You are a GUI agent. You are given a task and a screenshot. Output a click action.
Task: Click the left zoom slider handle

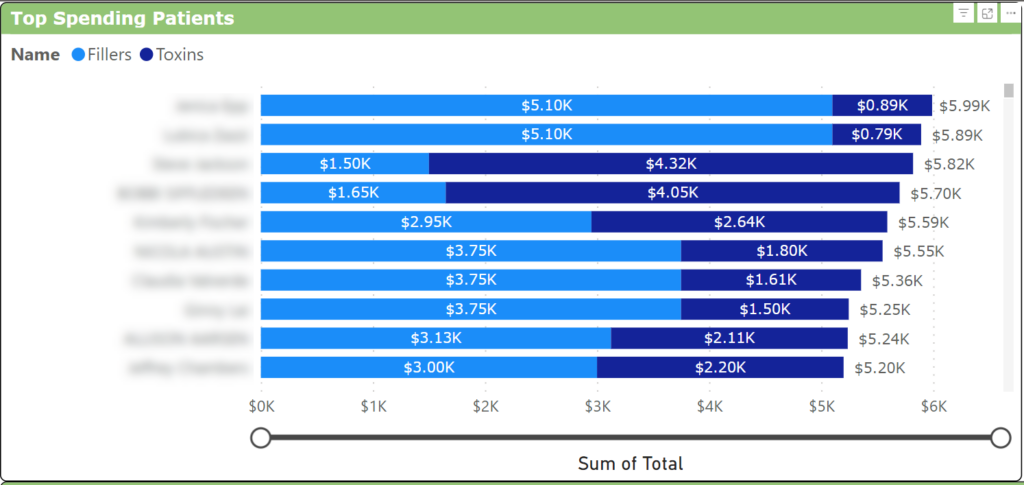[261, 437]
